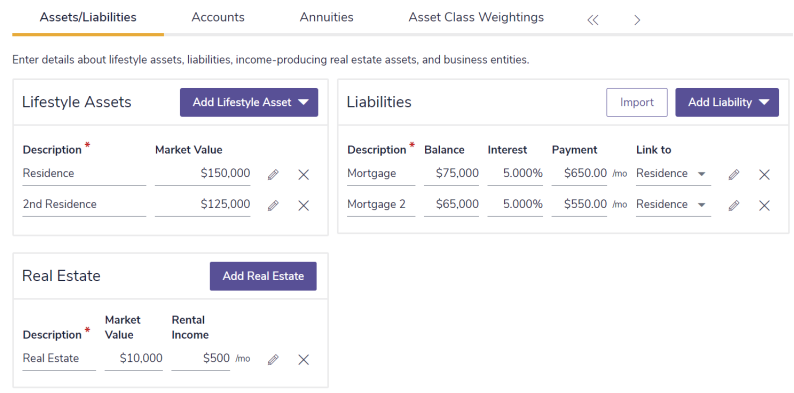794x393 pixels.
Task: Remove the Mortgage 2 liability row
Action: (764, 206)
